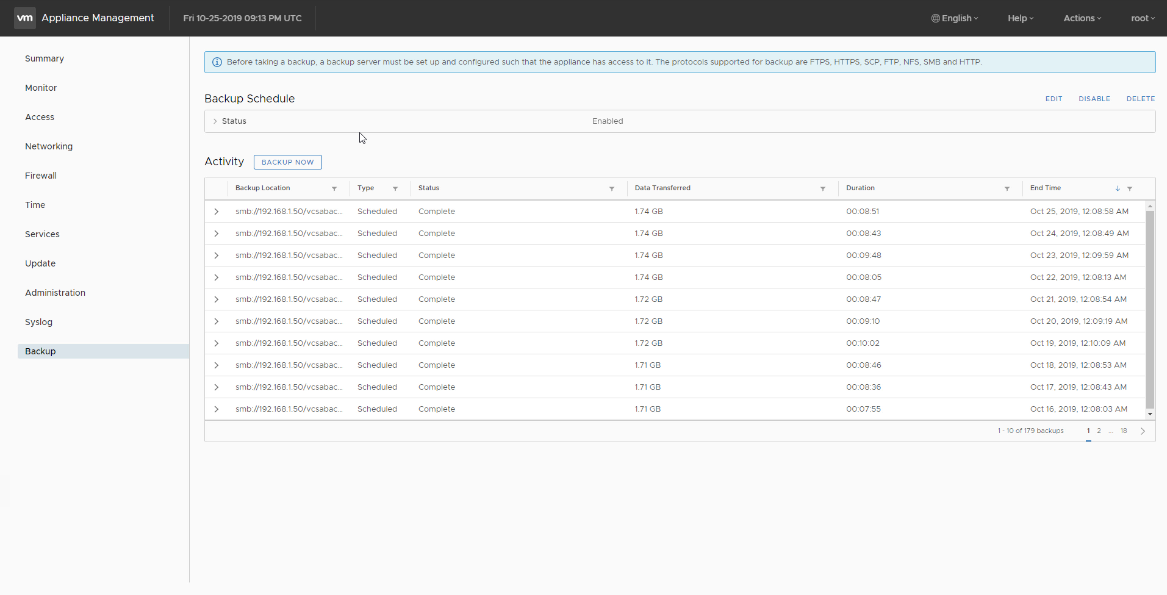The height and width of the screenshot is (595, 1167).
Task: Click the End Time column header
Action: tap(1046, 188)
